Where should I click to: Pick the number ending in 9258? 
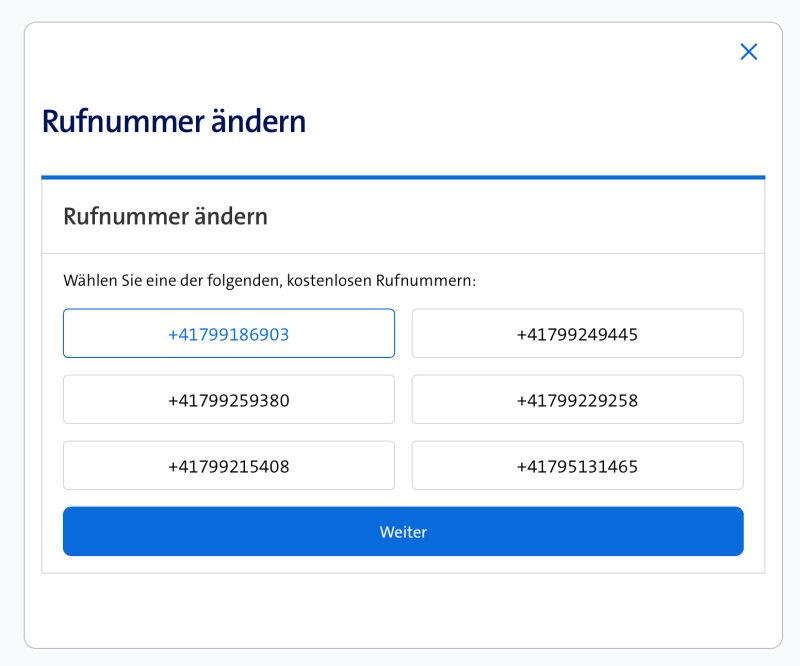click(577, 400)
